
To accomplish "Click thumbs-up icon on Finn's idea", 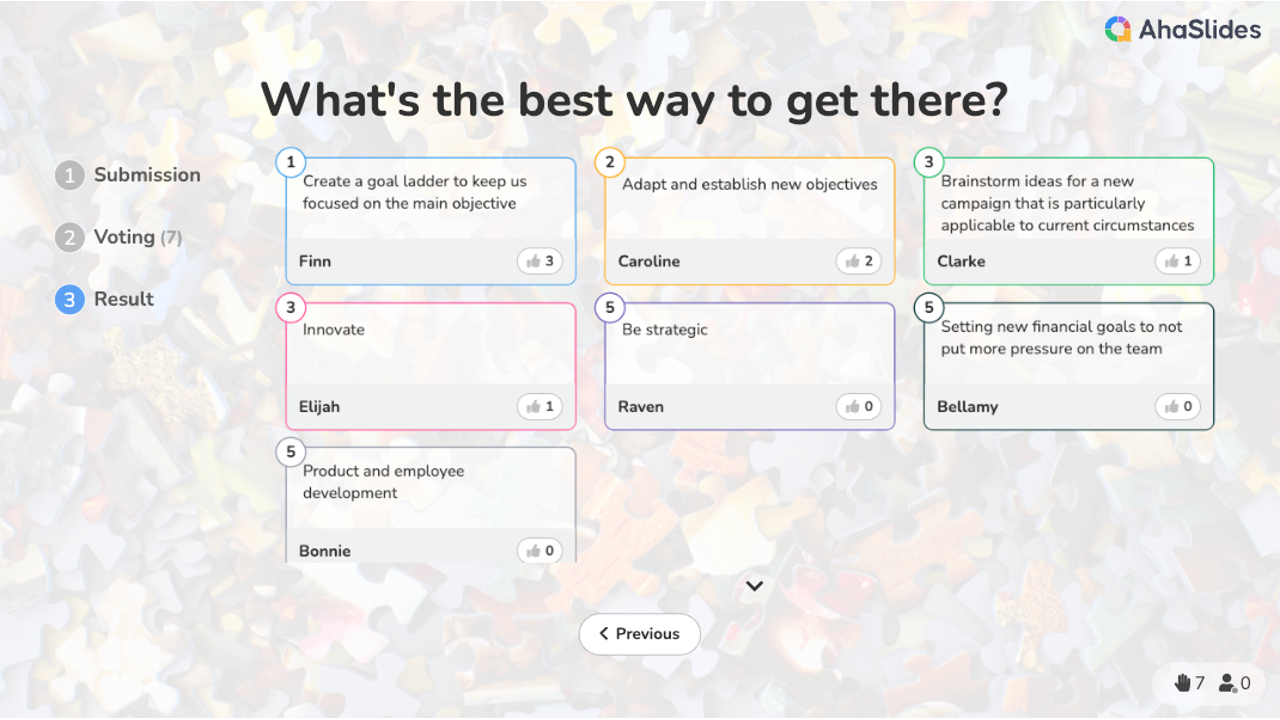I will 533,262.
